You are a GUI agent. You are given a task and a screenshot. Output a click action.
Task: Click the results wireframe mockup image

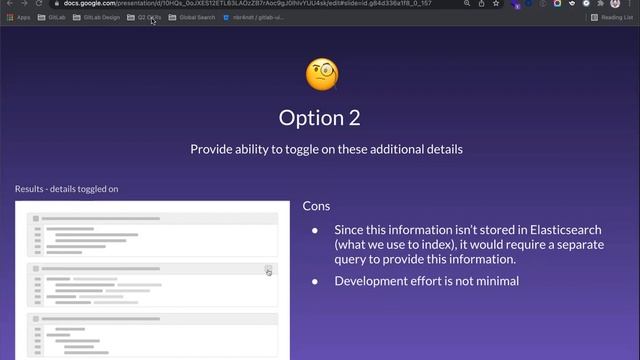(x=152, y=280)
